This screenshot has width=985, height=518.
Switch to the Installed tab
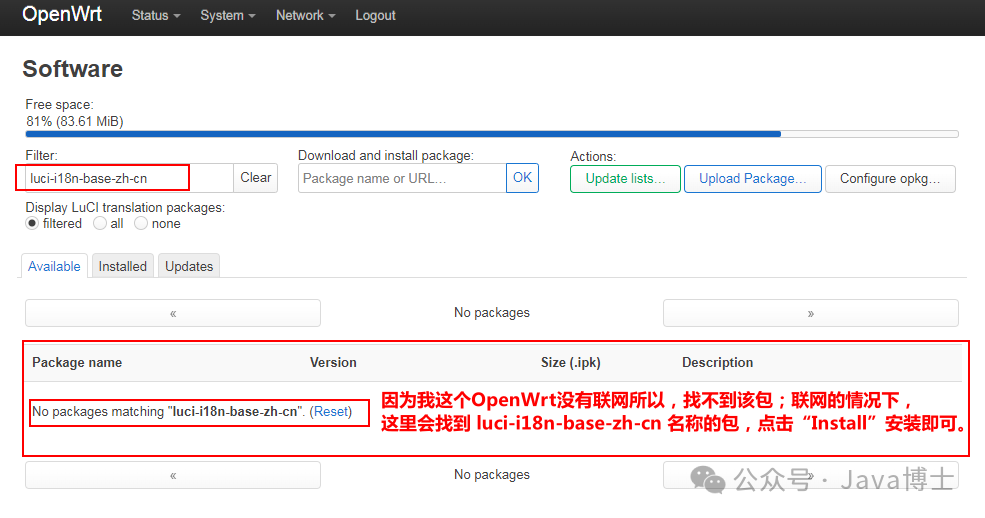point(123,266)
